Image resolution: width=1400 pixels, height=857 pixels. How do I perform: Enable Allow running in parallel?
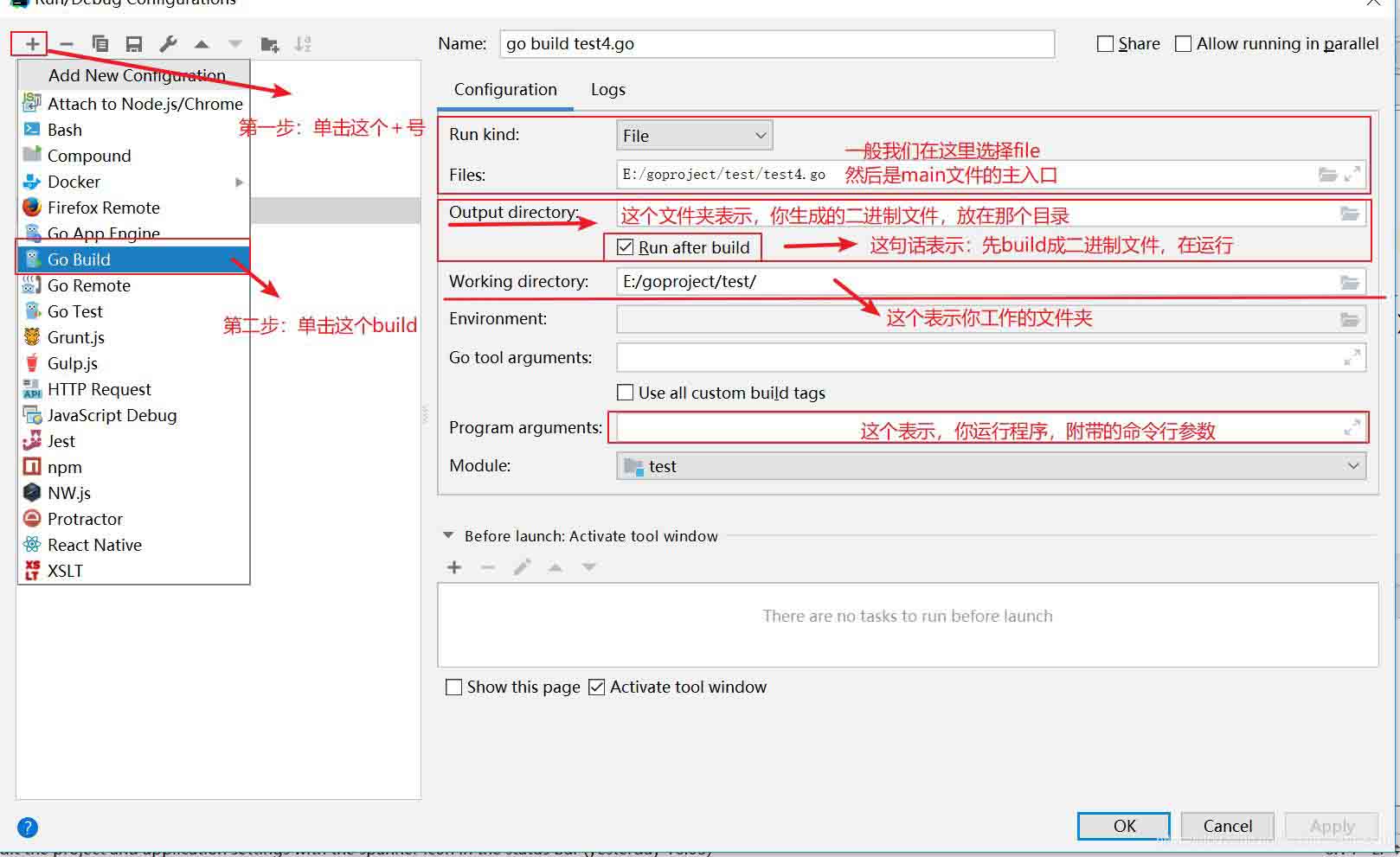[x=1184, y=44]
